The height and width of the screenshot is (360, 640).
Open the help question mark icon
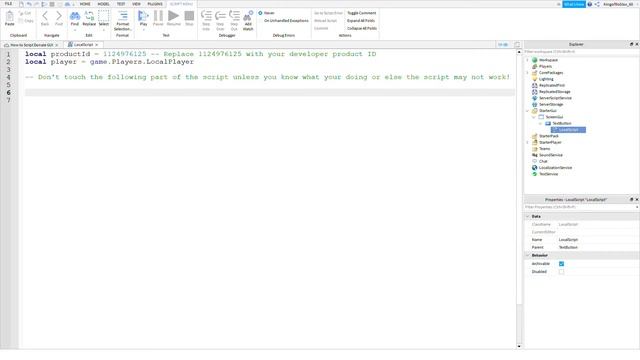[589, 4]
